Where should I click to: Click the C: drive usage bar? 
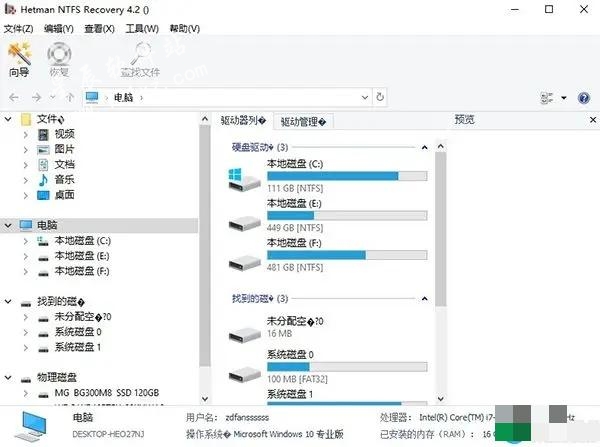347,176
